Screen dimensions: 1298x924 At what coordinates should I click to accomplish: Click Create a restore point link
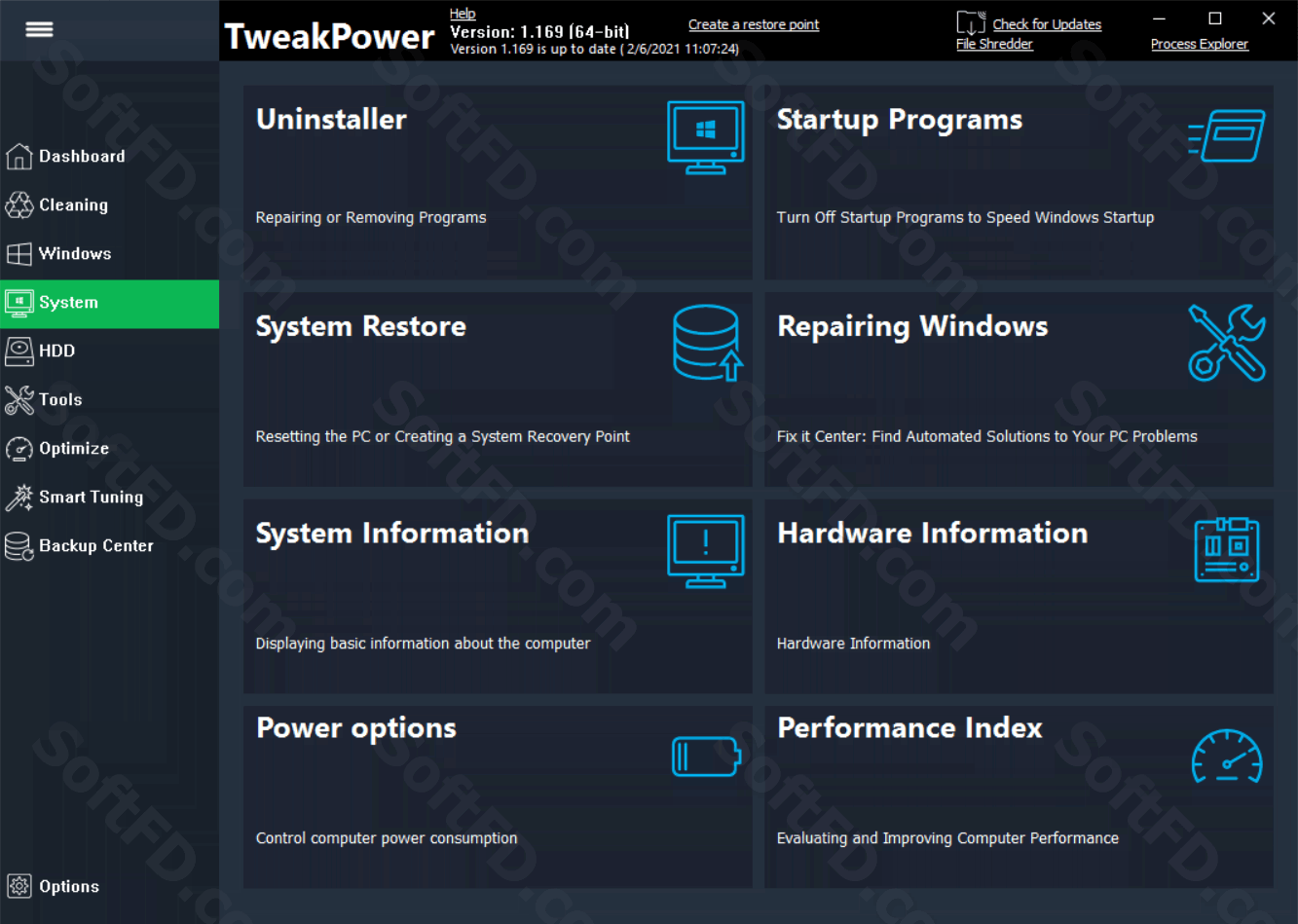click(x=754, y=24)
